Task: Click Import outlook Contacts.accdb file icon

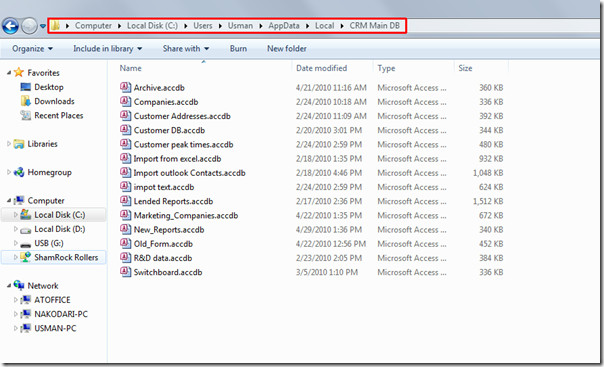Action: (x=125, y=173)
